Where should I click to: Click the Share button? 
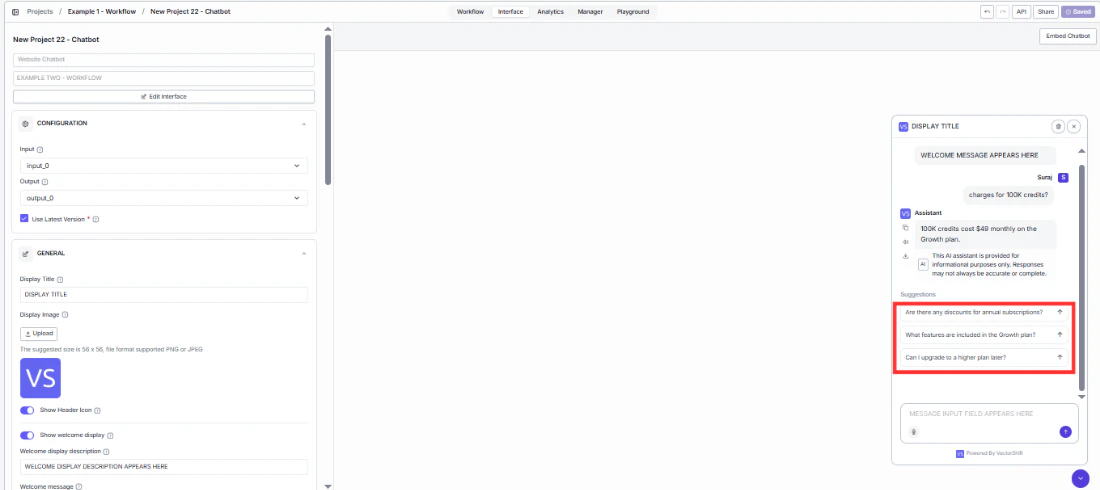1045,12
